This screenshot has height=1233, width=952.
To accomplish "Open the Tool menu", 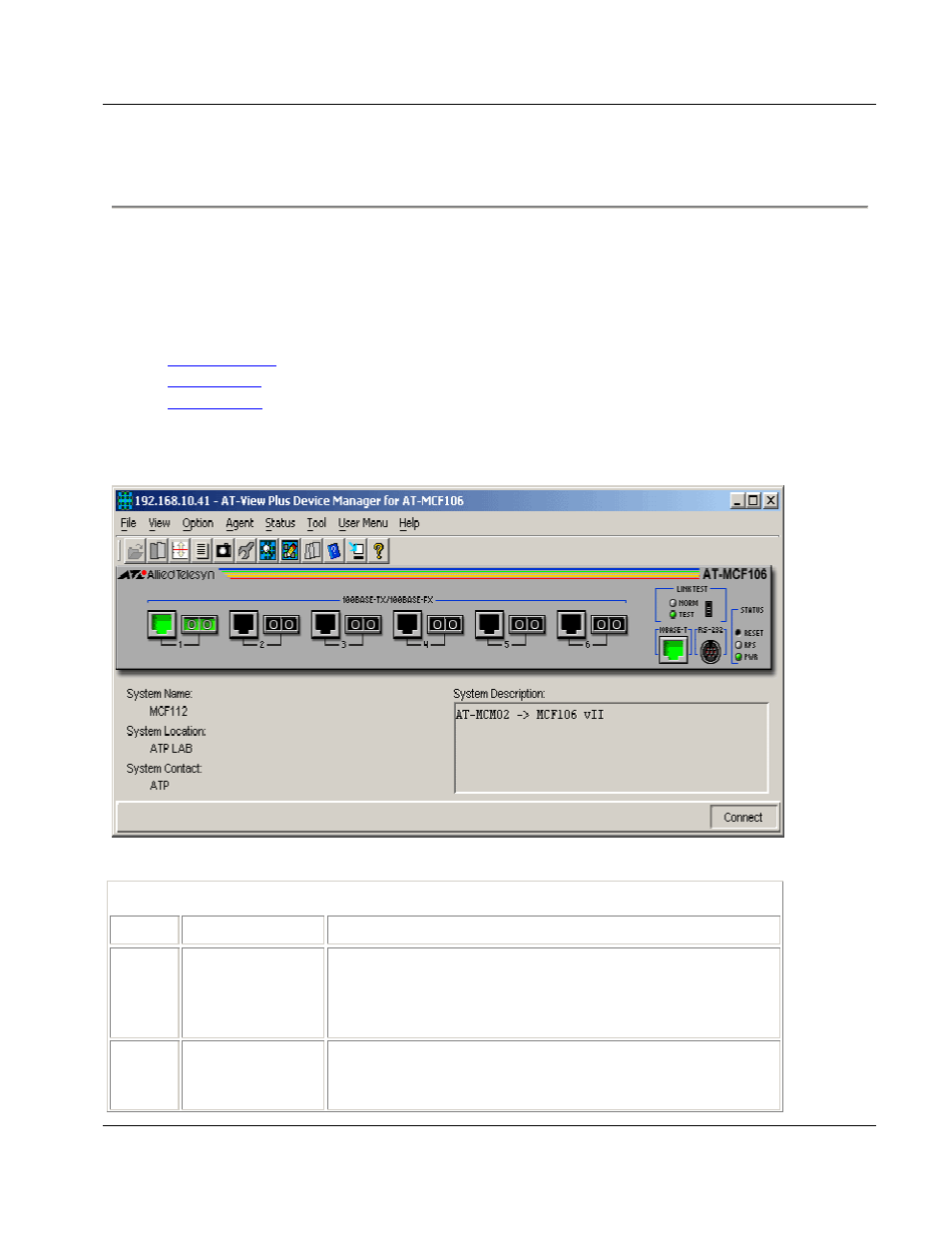I will pos(316,523).
